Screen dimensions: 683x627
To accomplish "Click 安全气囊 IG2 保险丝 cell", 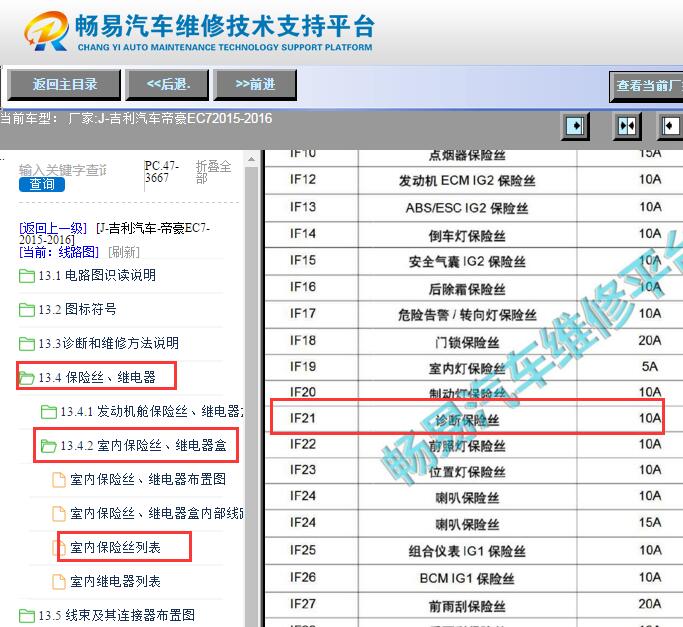I will (467, 262).
